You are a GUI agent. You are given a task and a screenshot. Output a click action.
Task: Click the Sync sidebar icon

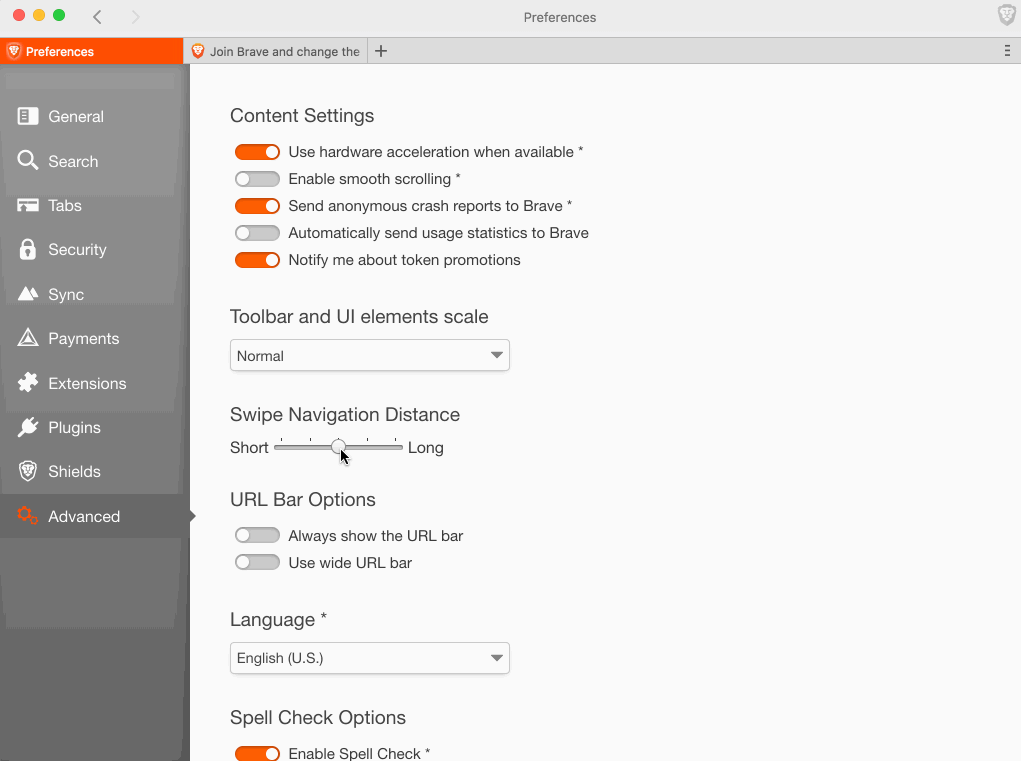point(27,294)
